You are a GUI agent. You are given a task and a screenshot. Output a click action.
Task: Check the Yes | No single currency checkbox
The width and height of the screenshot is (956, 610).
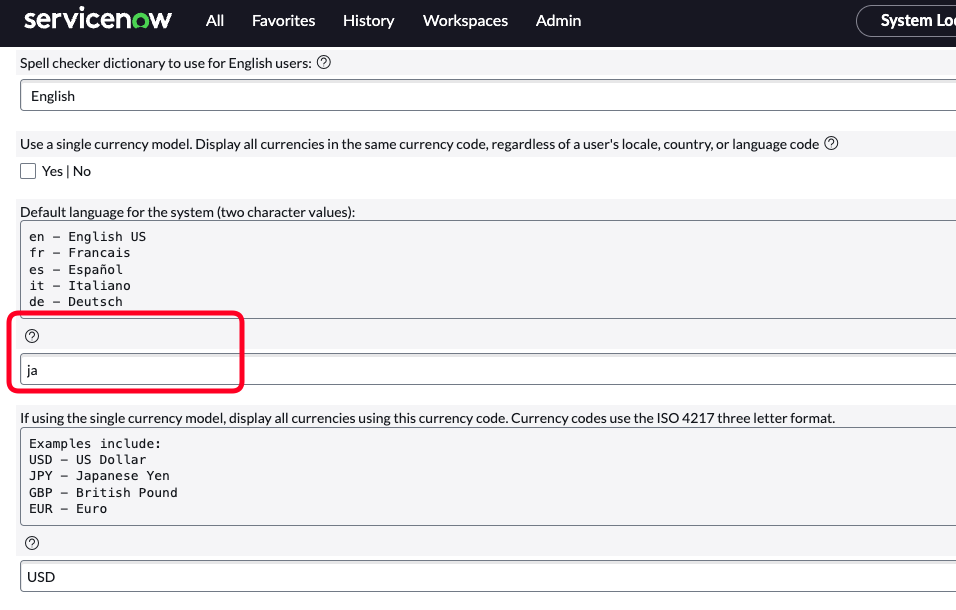point(28,170)
